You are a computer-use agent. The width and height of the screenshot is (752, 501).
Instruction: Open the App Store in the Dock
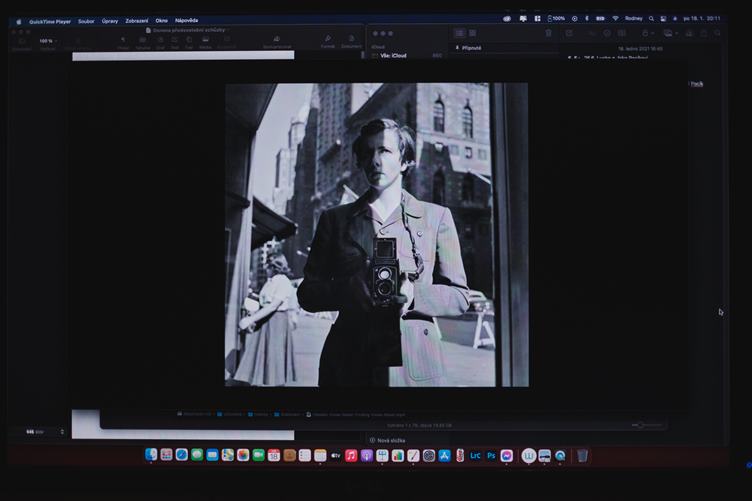click(x=445, y=455)
